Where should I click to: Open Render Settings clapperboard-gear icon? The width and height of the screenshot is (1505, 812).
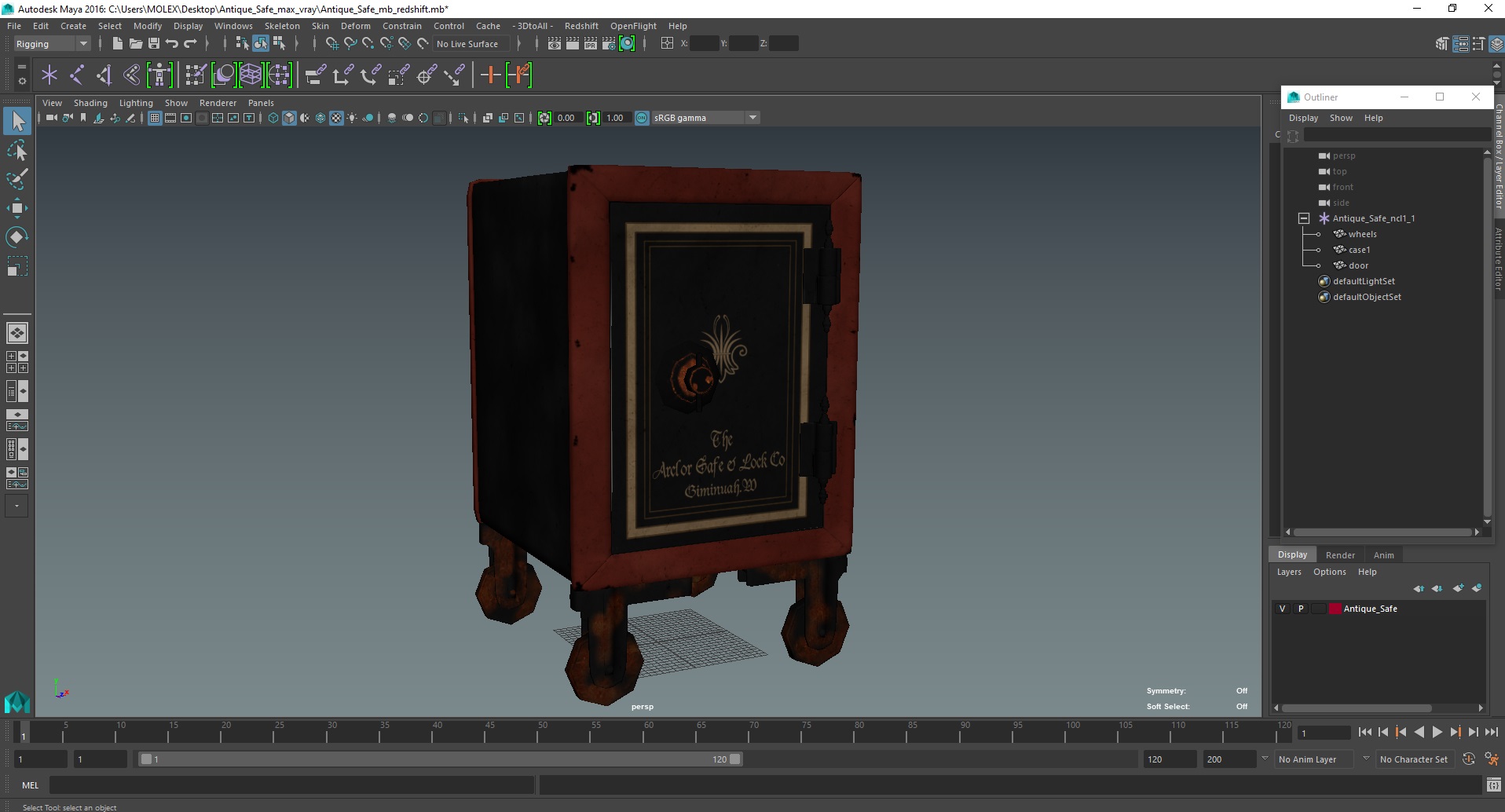coord(609,43)
